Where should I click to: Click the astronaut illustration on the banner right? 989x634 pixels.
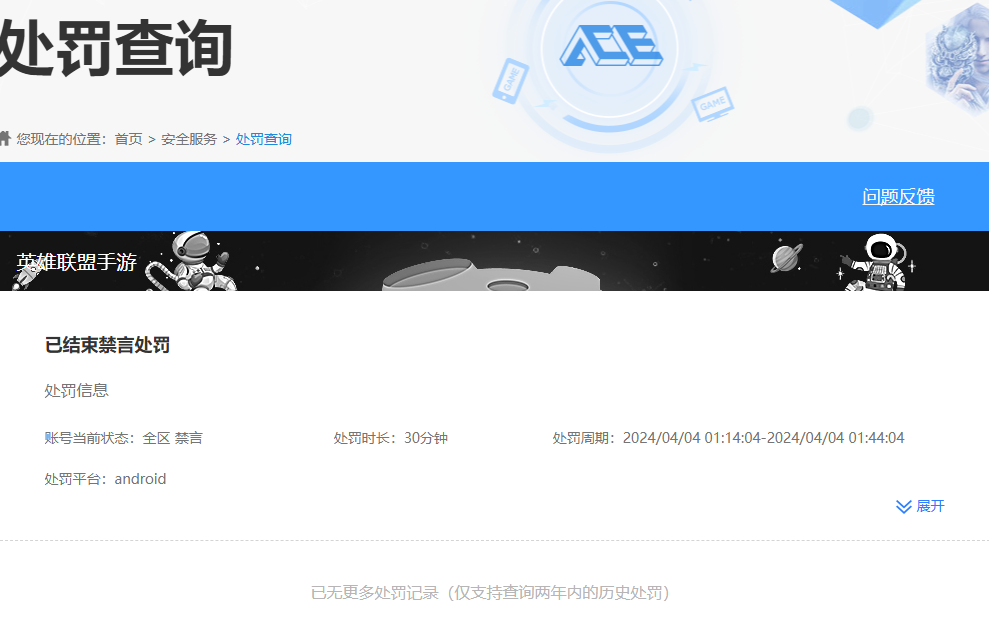tap(880, 262)
